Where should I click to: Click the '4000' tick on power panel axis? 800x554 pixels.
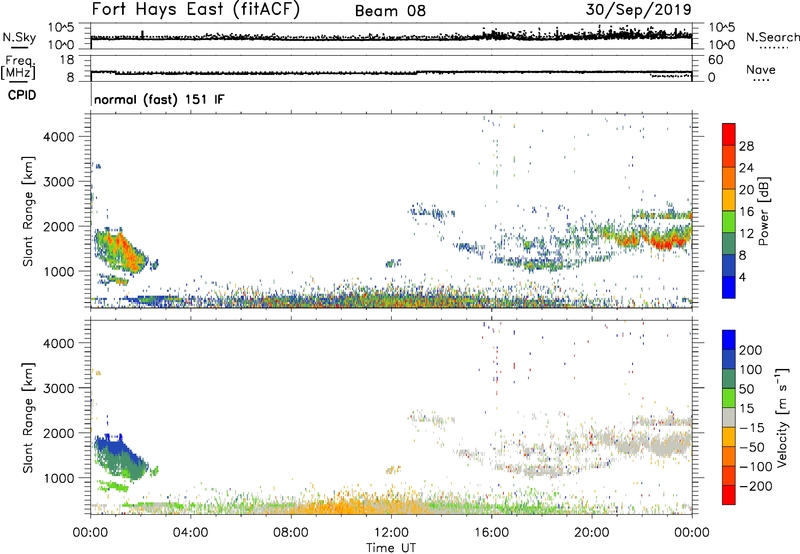(58, 137)
